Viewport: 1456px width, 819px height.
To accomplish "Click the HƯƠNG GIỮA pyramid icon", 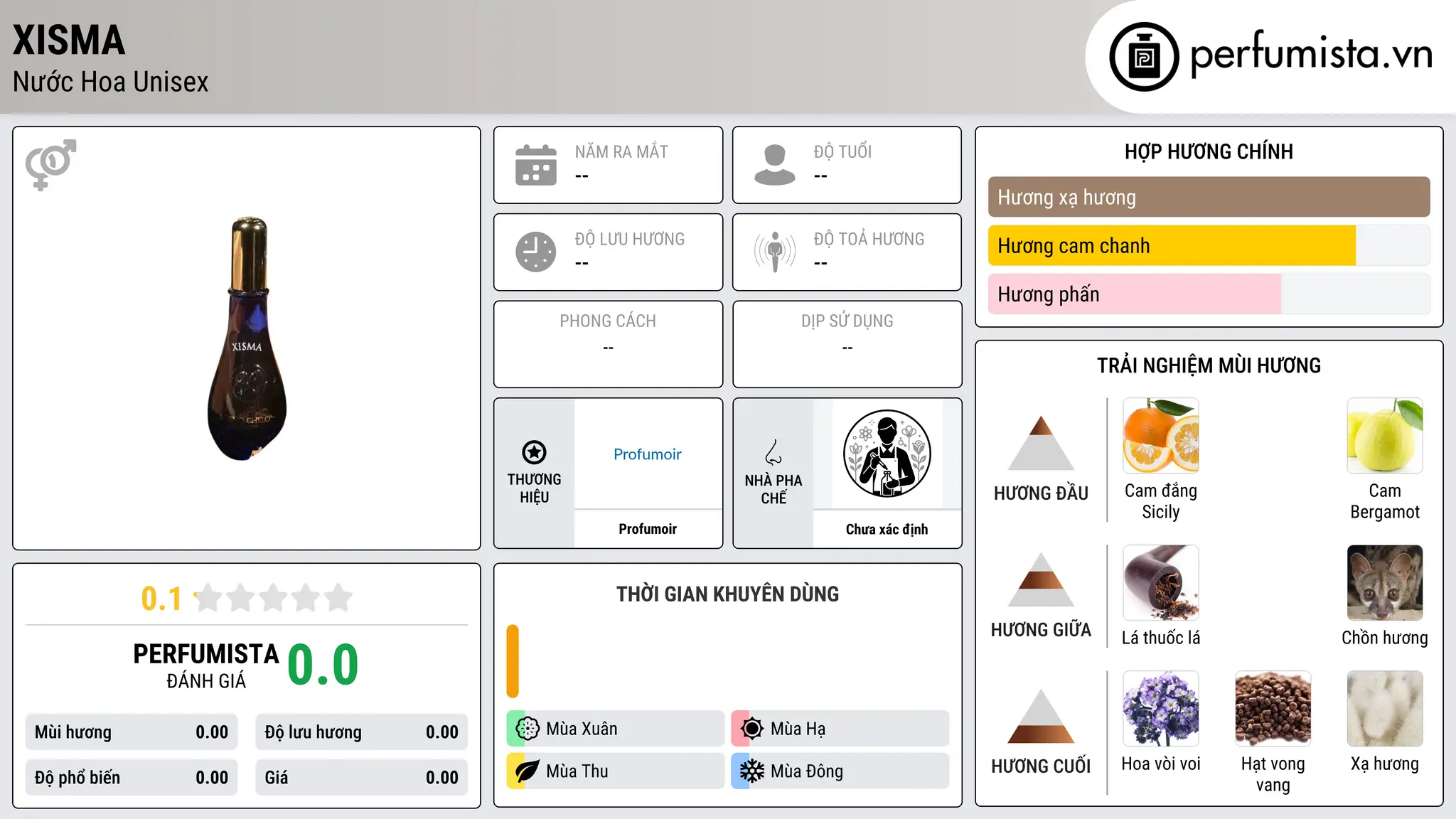I will pyautogui.click(x=1041, y=579).
